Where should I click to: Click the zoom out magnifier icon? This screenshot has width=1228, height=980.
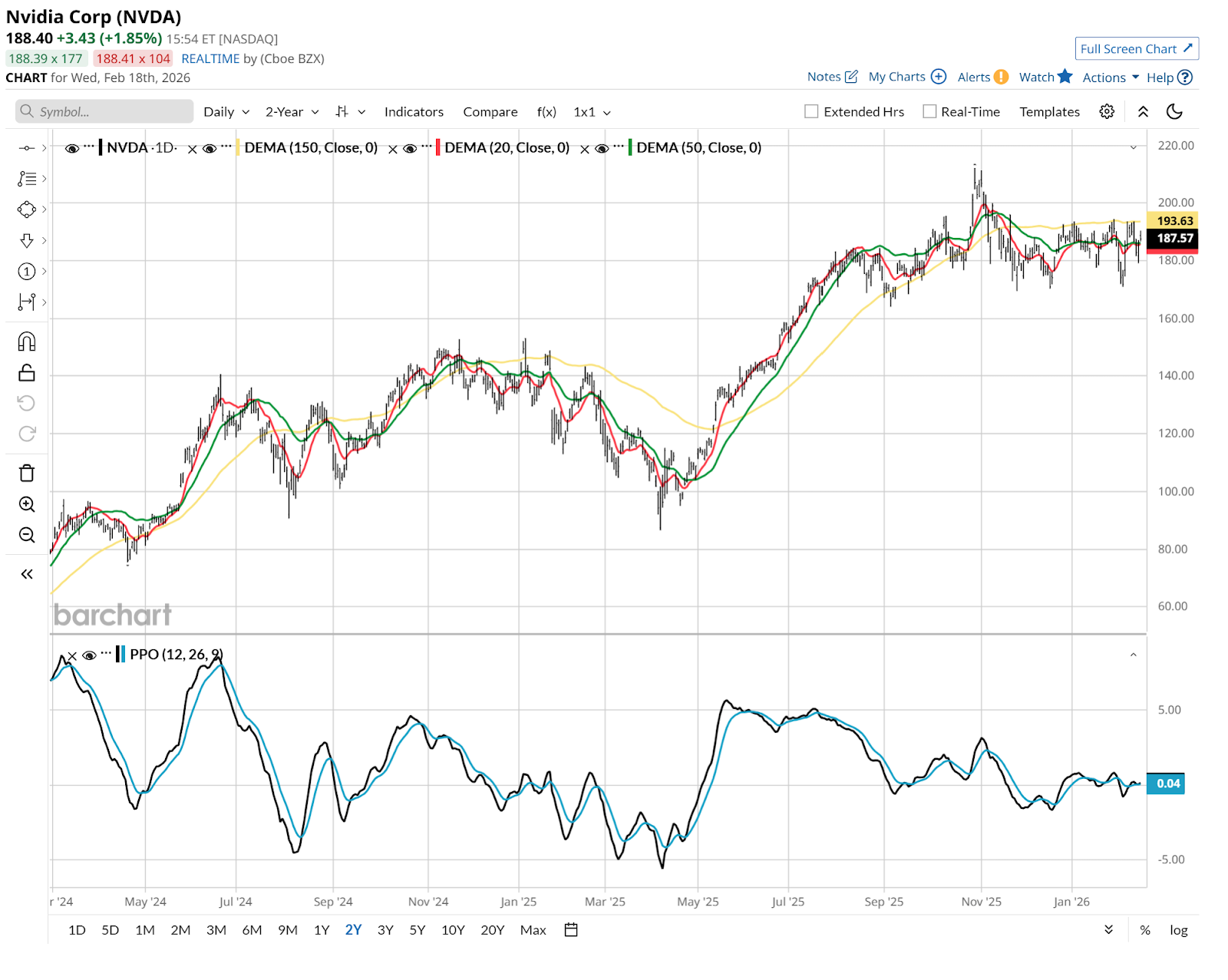pos(27,535)
